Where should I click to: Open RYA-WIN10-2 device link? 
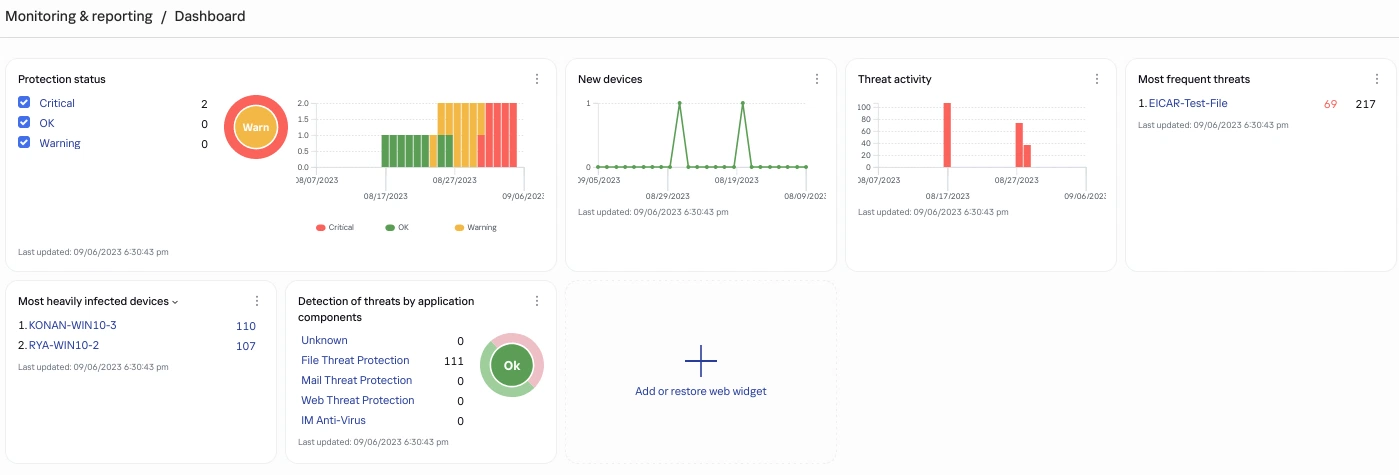64,345
